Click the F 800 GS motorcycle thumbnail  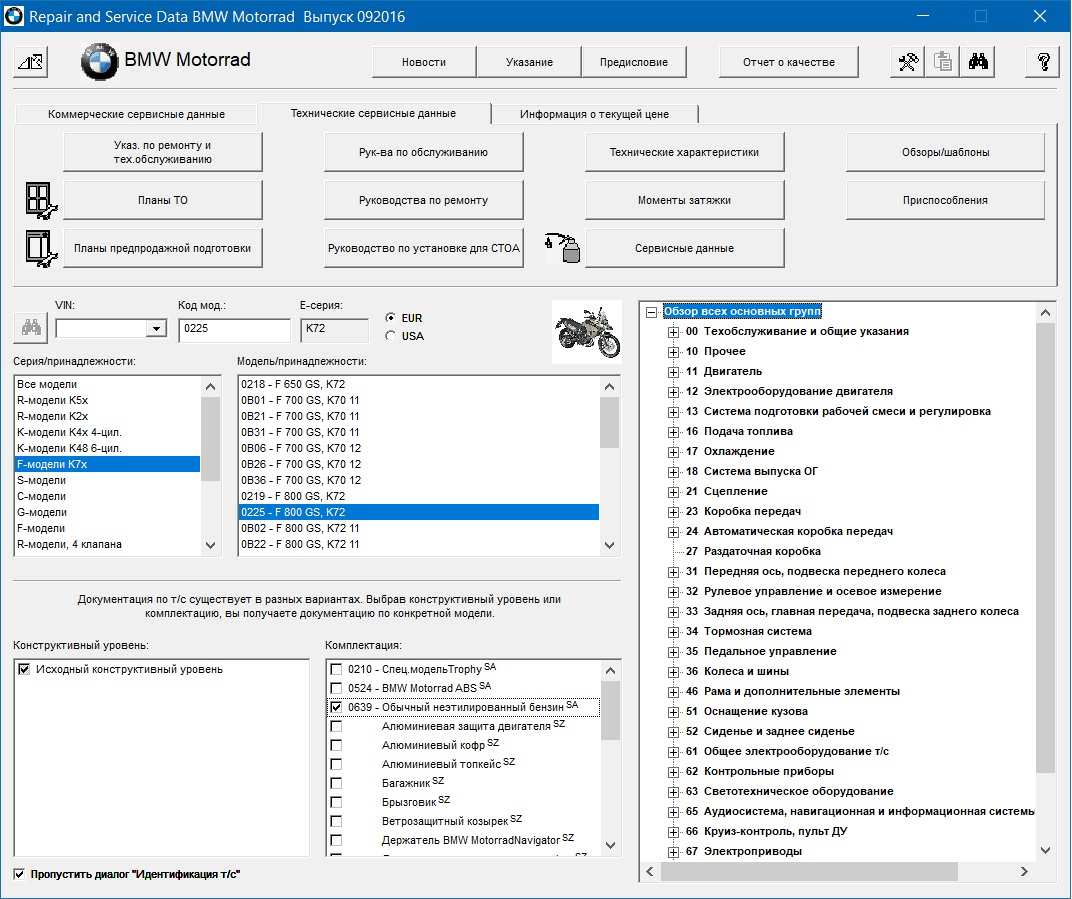587,332
